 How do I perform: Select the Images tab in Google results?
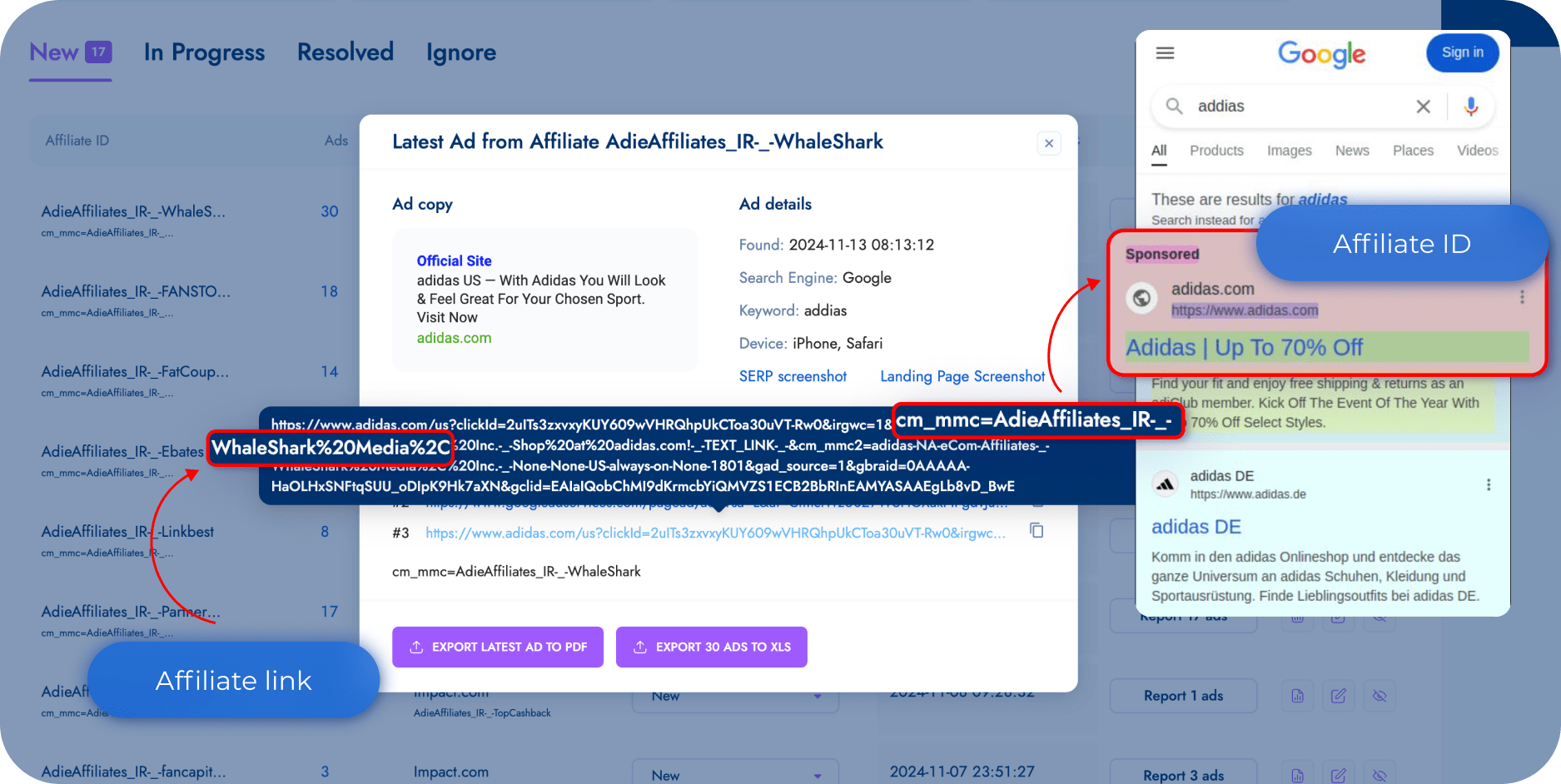(x=1289, y=151)
